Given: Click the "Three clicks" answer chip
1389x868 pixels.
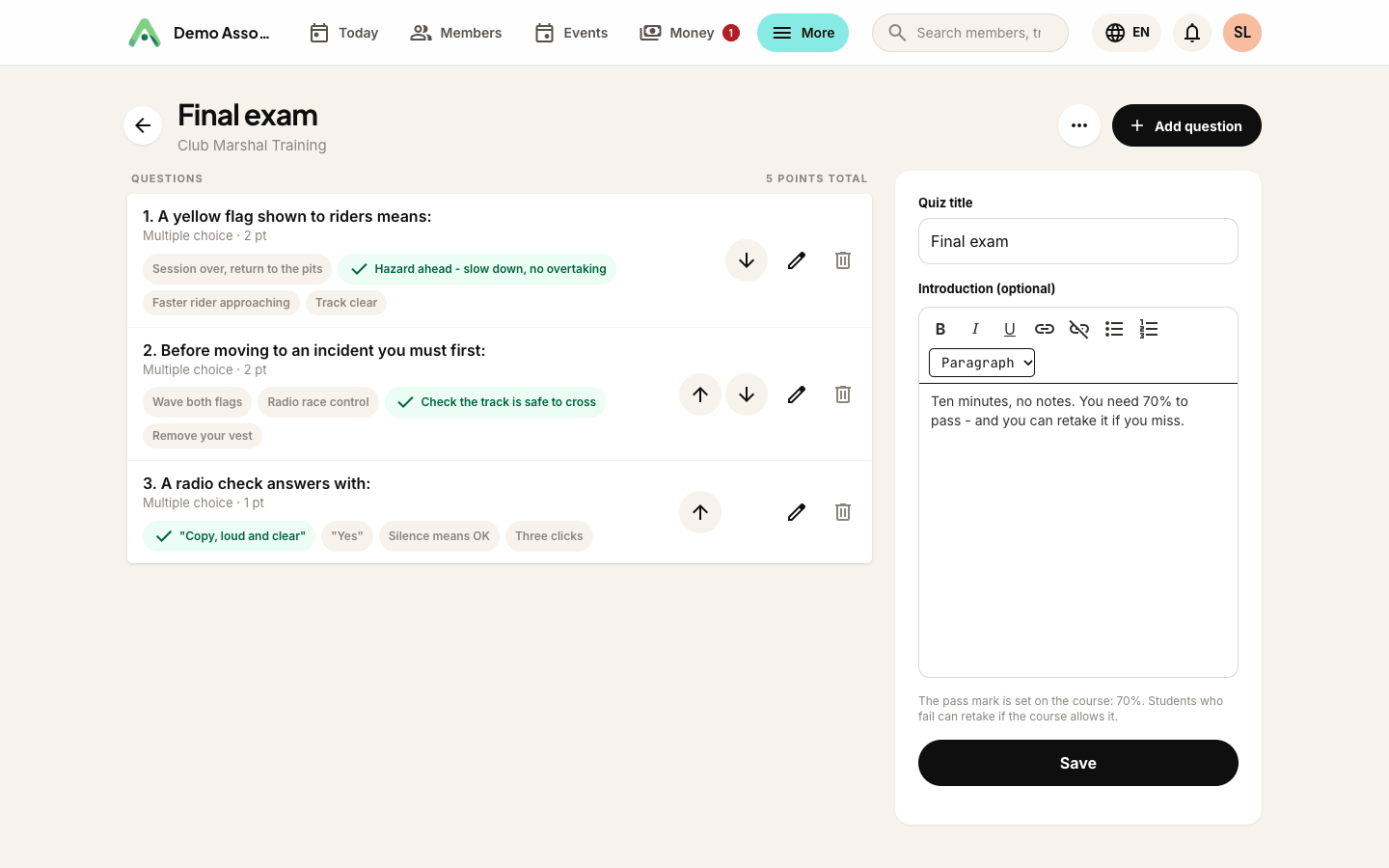Looking at the screenshot, I should 549,536.
